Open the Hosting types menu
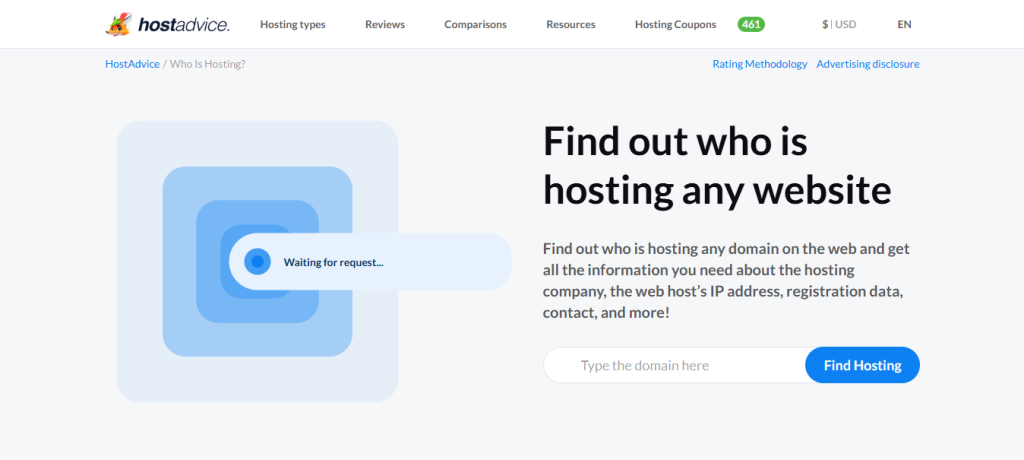The height and width of the screenshot is (460, 1024). click(292, 24)
